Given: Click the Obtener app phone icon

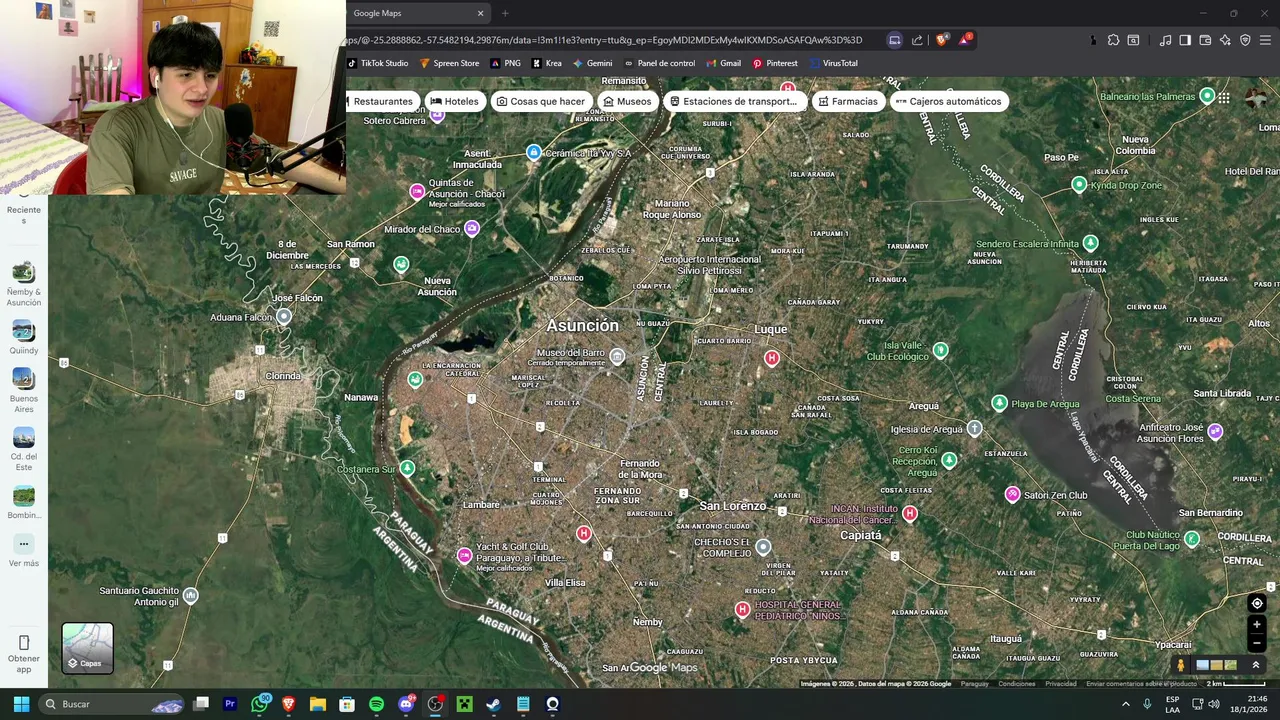Looking at the screenshot, I should point(24,642).
